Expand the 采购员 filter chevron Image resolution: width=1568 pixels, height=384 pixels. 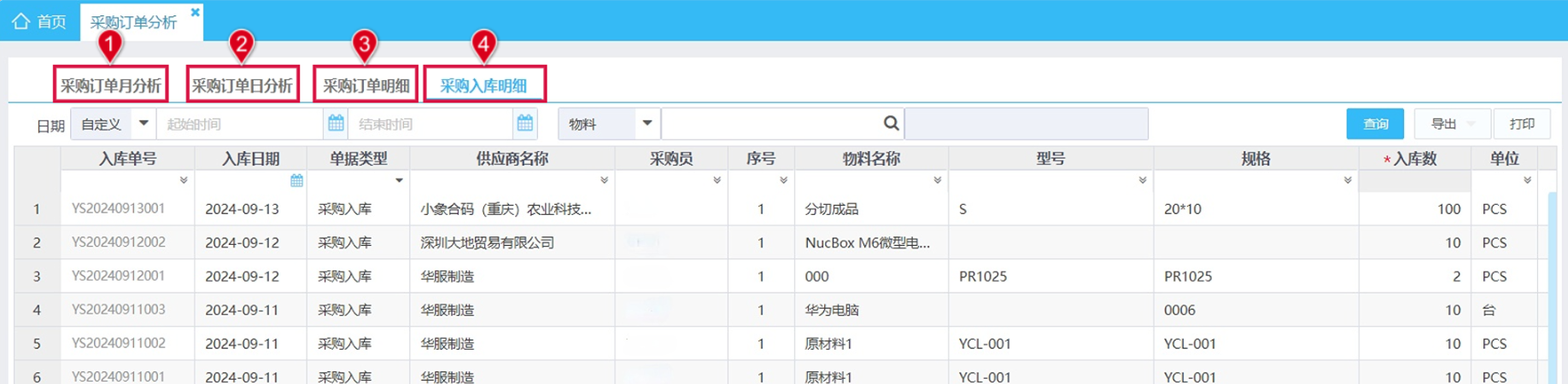(x=717, y=181)
